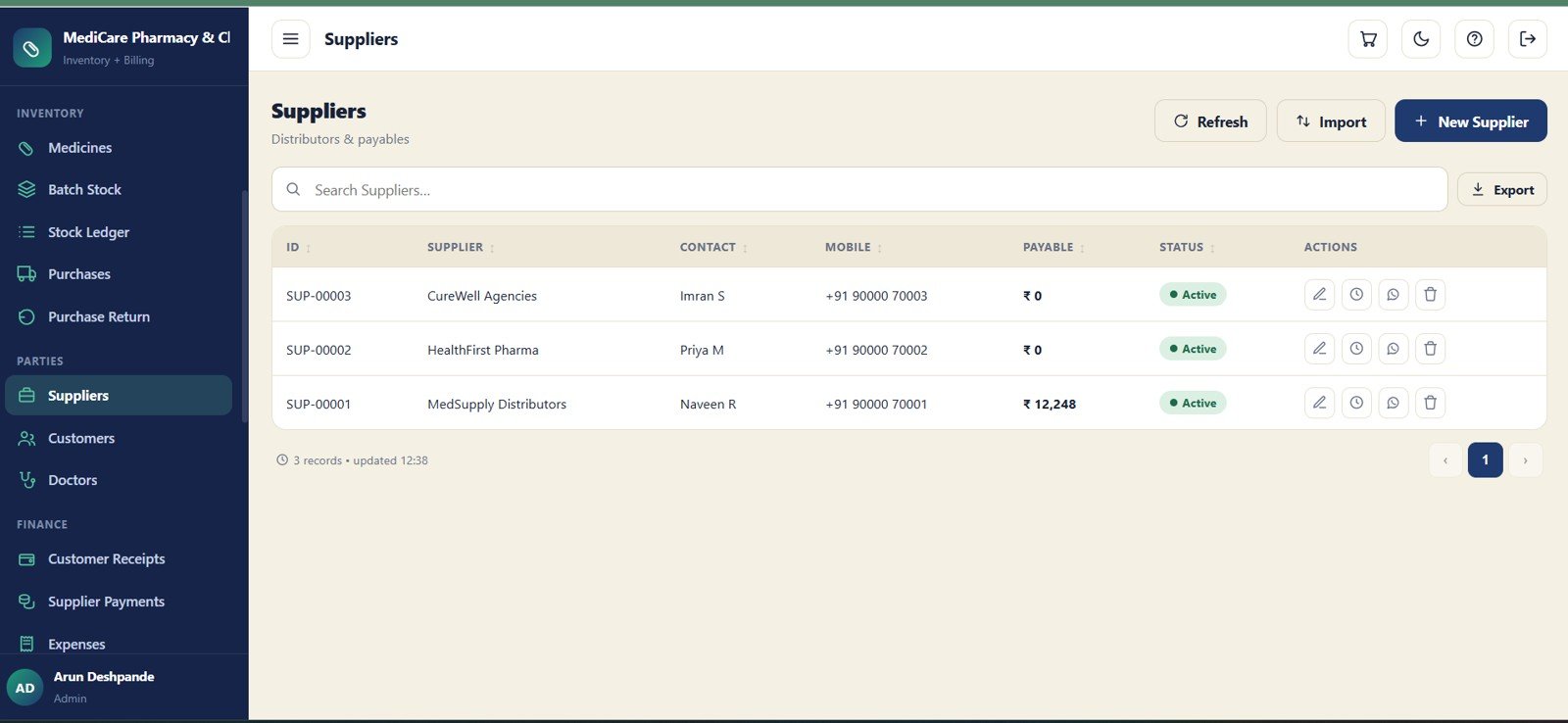Click SUP-00003 supplier ID

click(318, 296)
